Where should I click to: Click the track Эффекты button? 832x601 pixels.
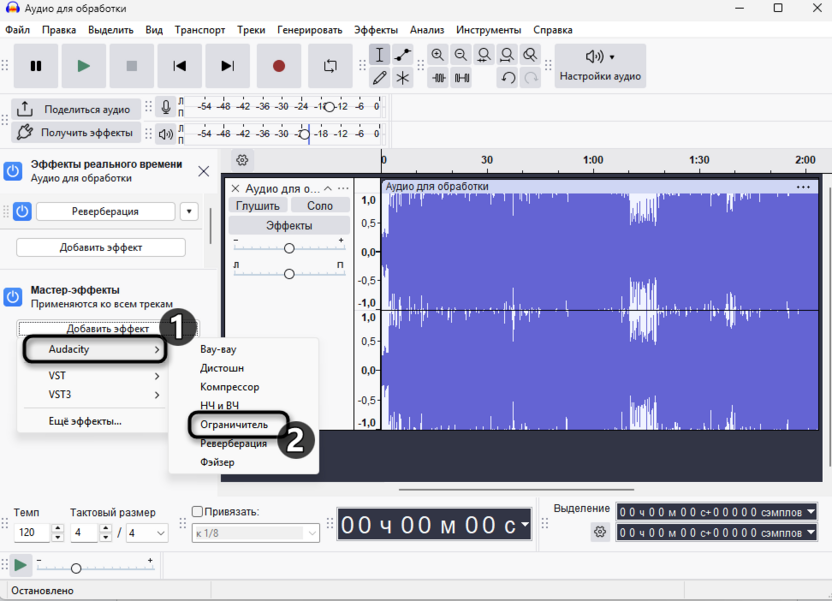(289, 225)
